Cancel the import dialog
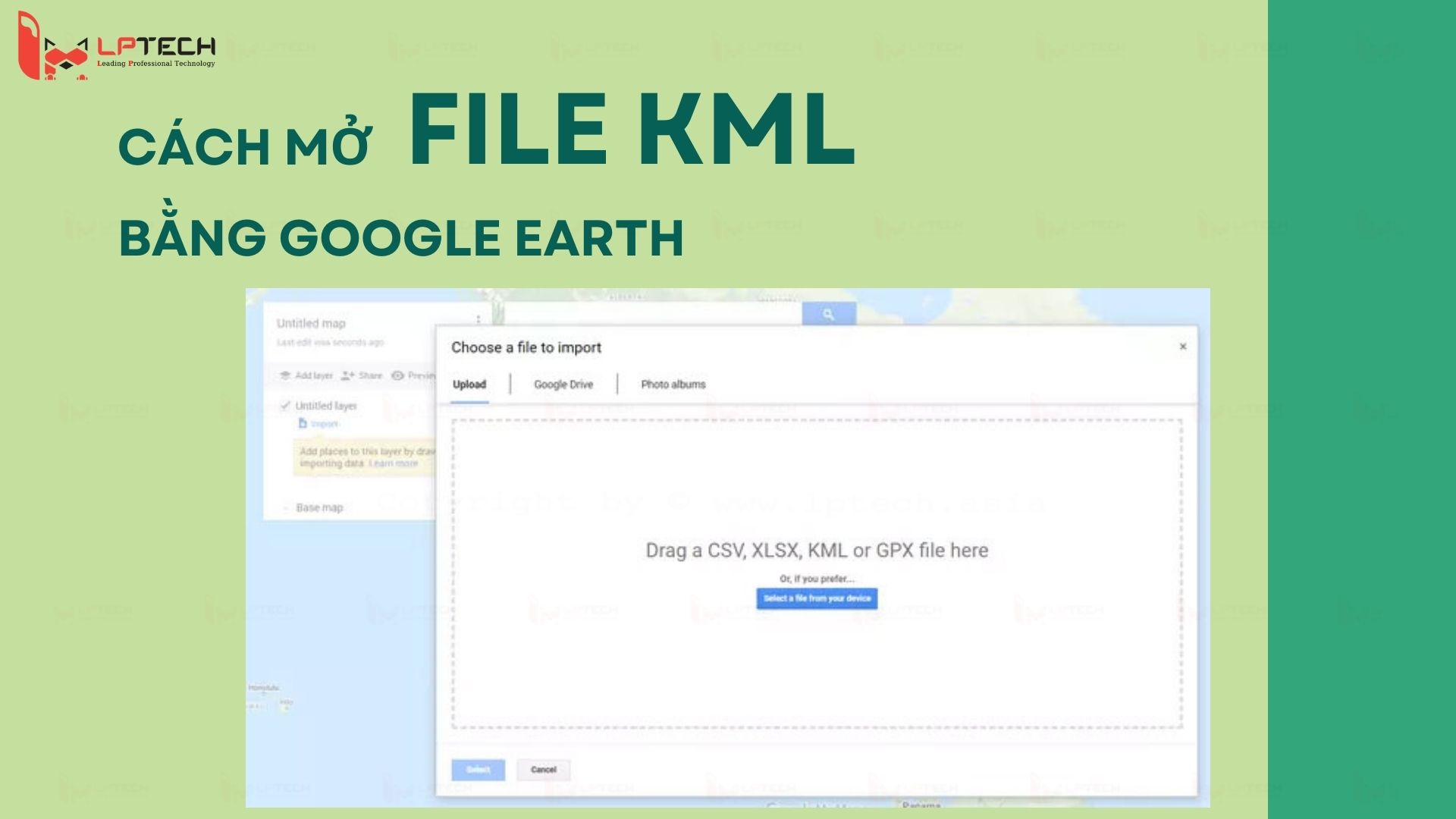Viewport: 1456px width, 819px height. [x=544, y=770]
